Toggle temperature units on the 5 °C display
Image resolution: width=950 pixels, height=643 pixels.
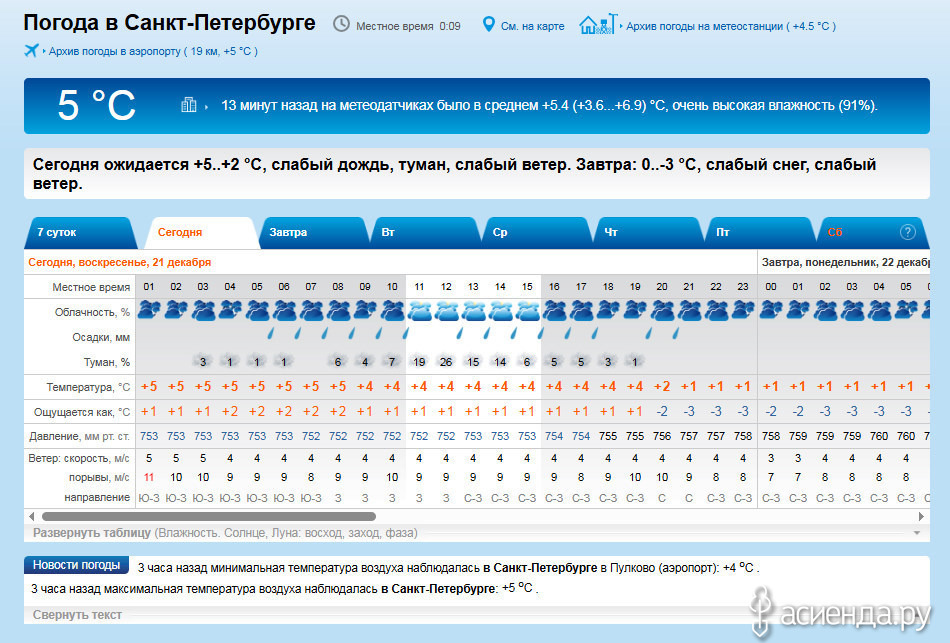click(96, 105)
